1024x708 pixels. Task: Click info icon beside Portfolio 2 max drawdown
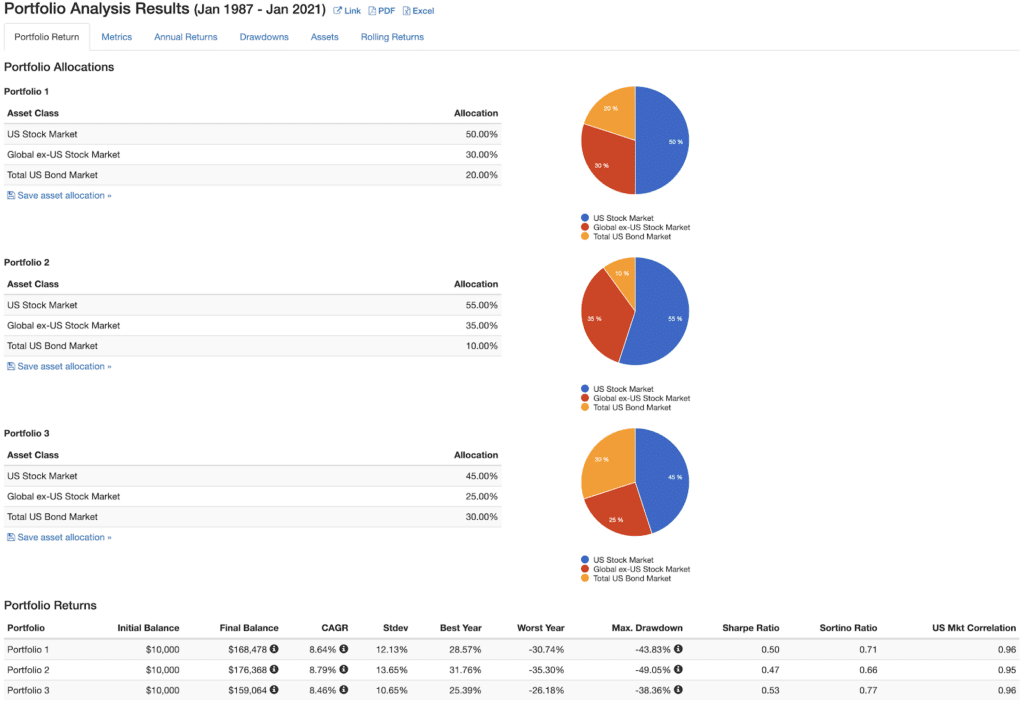(x=678, y=669)
